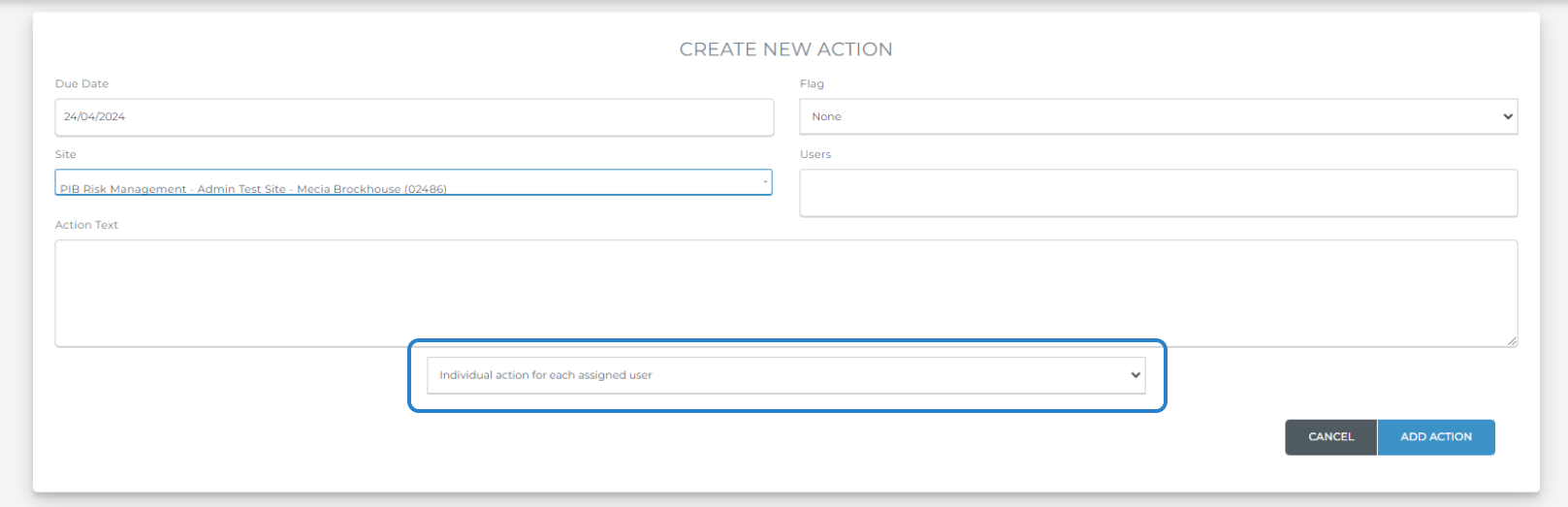
Task: Open the Flag dropdown set to None
Action: (1158, 117)
